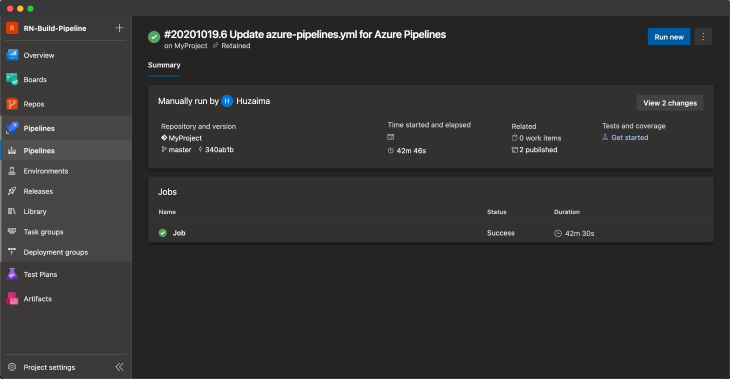Click the RN-Build-Pipeline project avatar
The image size is (730, 379).
coord(12,28)
